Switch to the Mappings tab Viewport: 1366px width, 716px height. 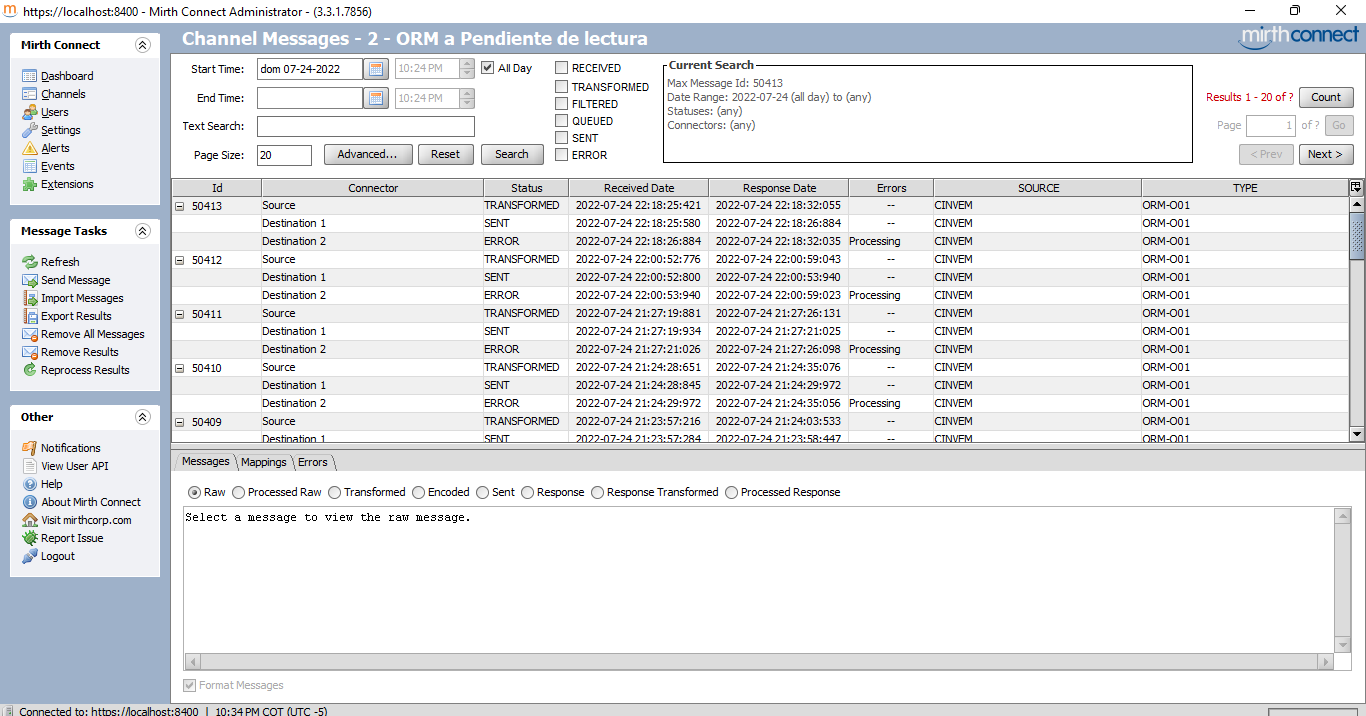click(264, 462)
